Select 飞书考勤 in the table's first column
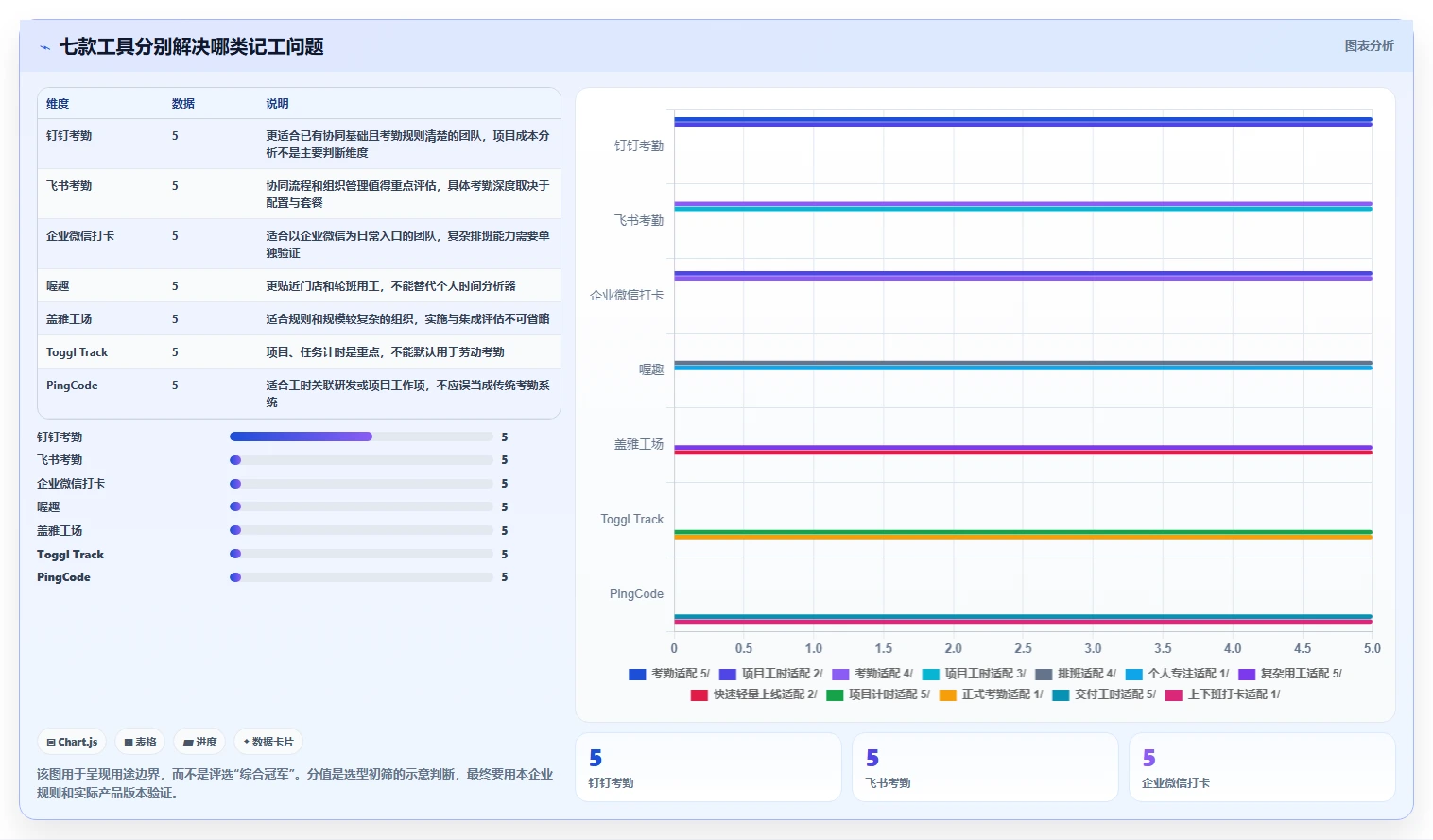The height and width of the screenshot is (840, 1433). [69, 186]
